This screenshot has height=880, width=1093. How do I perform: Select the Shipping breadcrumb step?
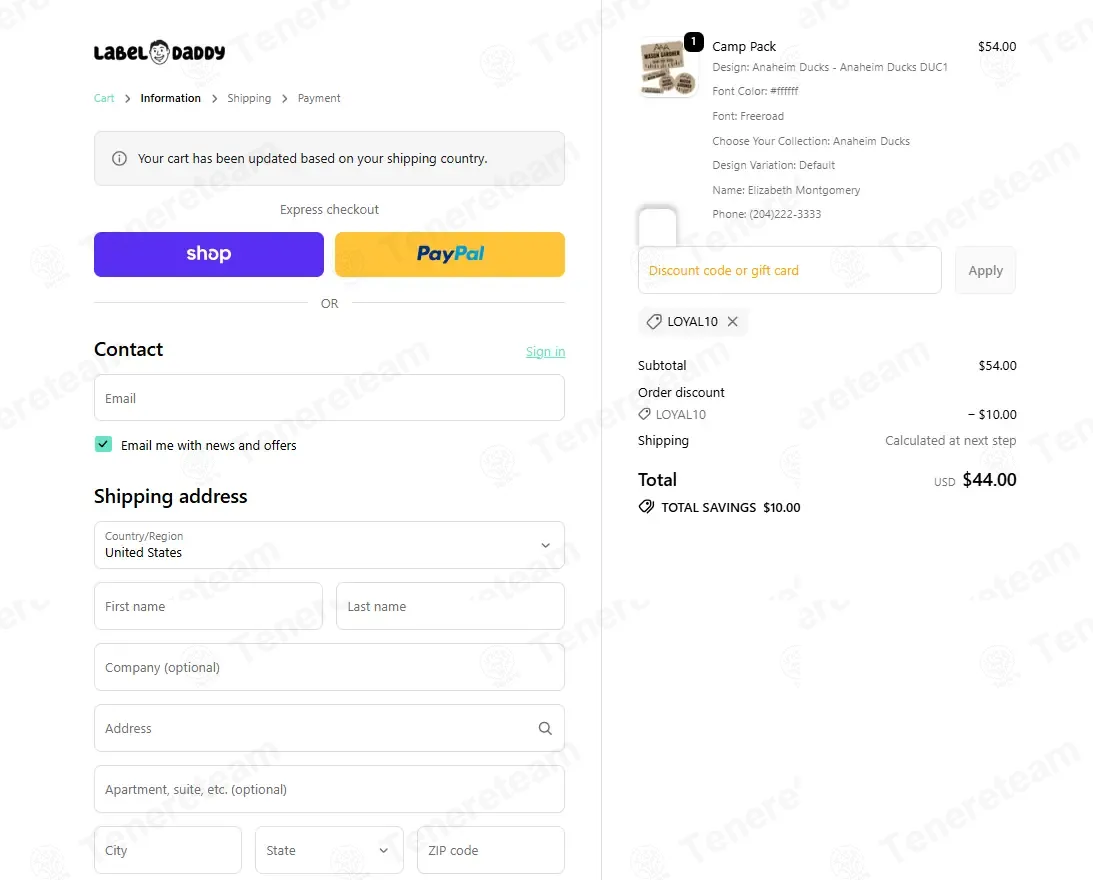coord(249,98)
